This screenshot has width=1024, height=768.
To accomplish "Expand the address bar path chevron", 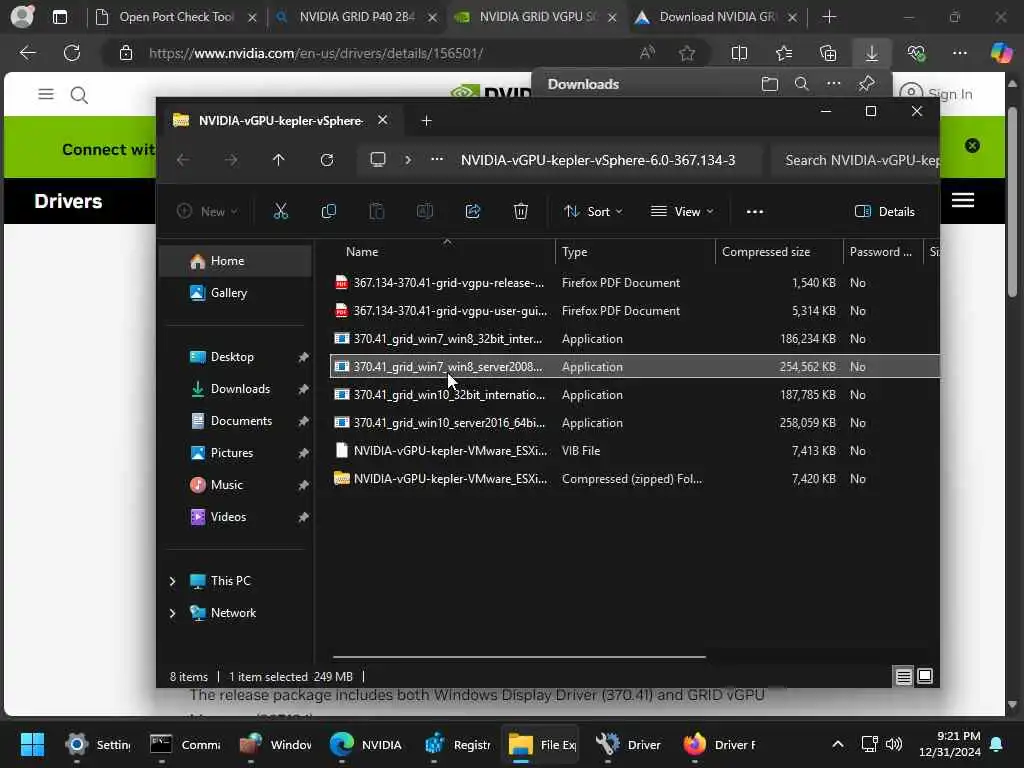I will point(408,160).
